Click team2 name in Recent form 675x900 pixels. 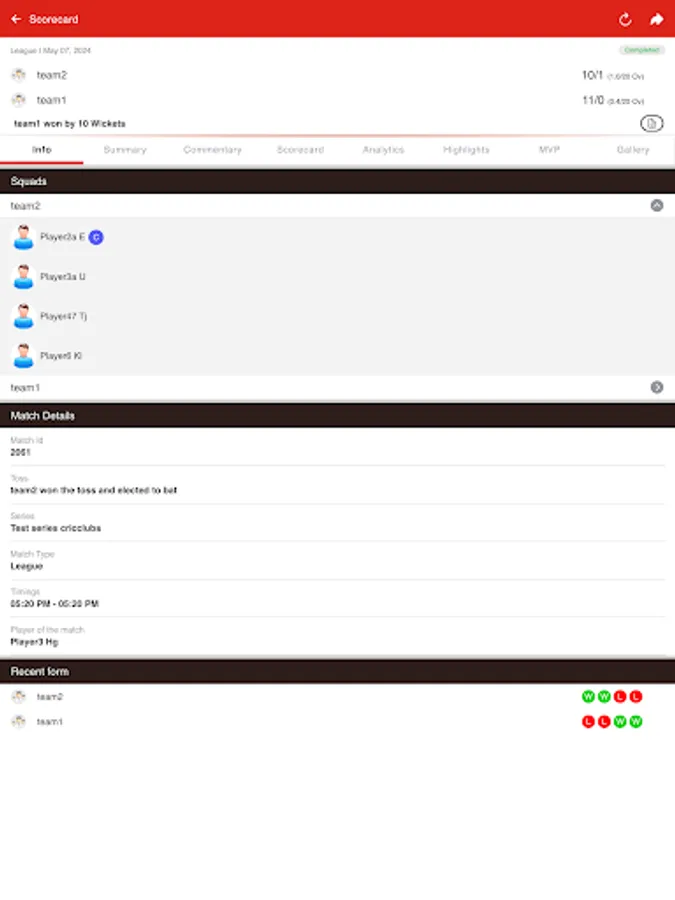coord(50,697)
